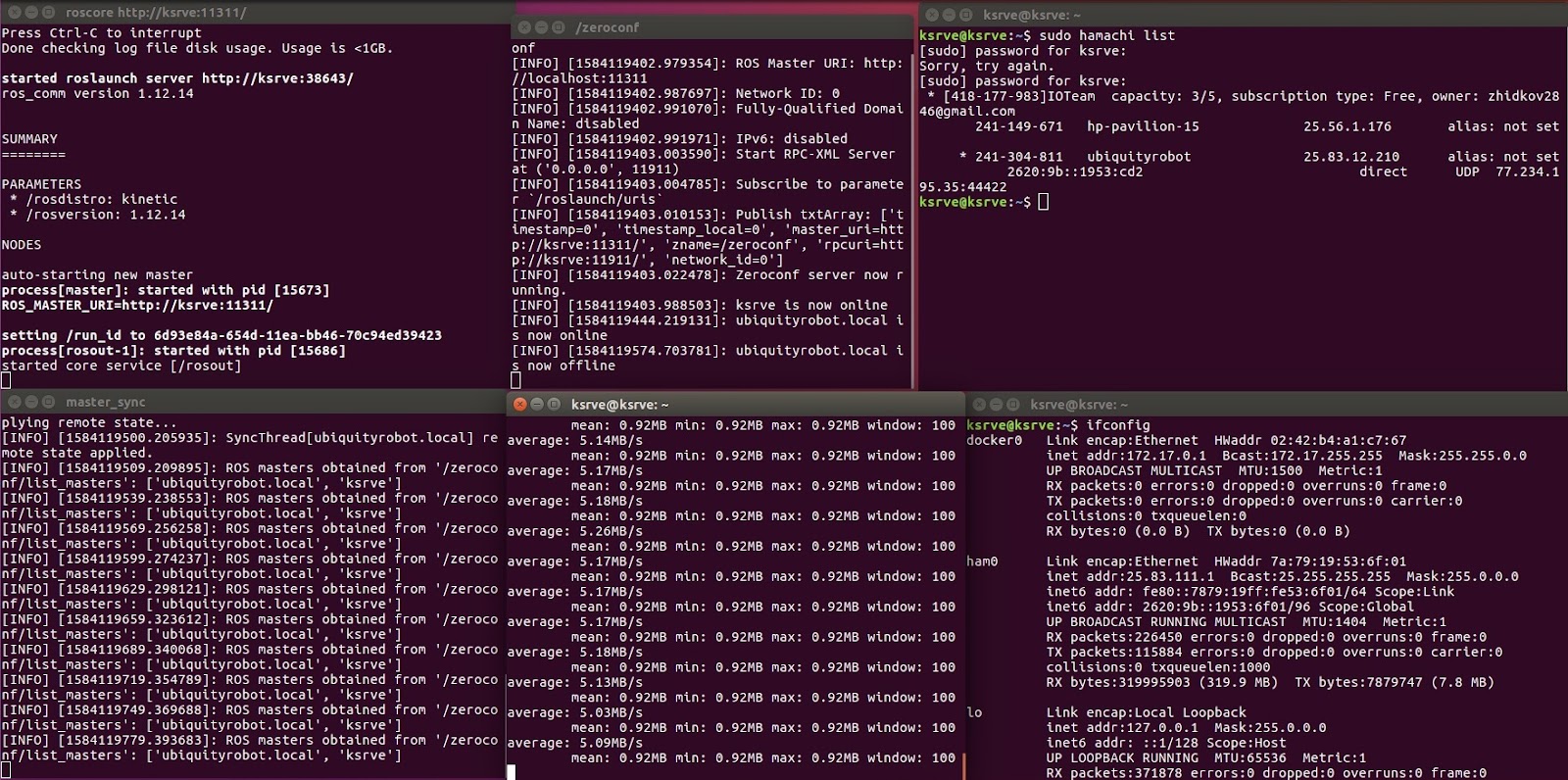
Task: Click the prompt cursor in hamachi terminal
Action: (x=1044, y=202)
